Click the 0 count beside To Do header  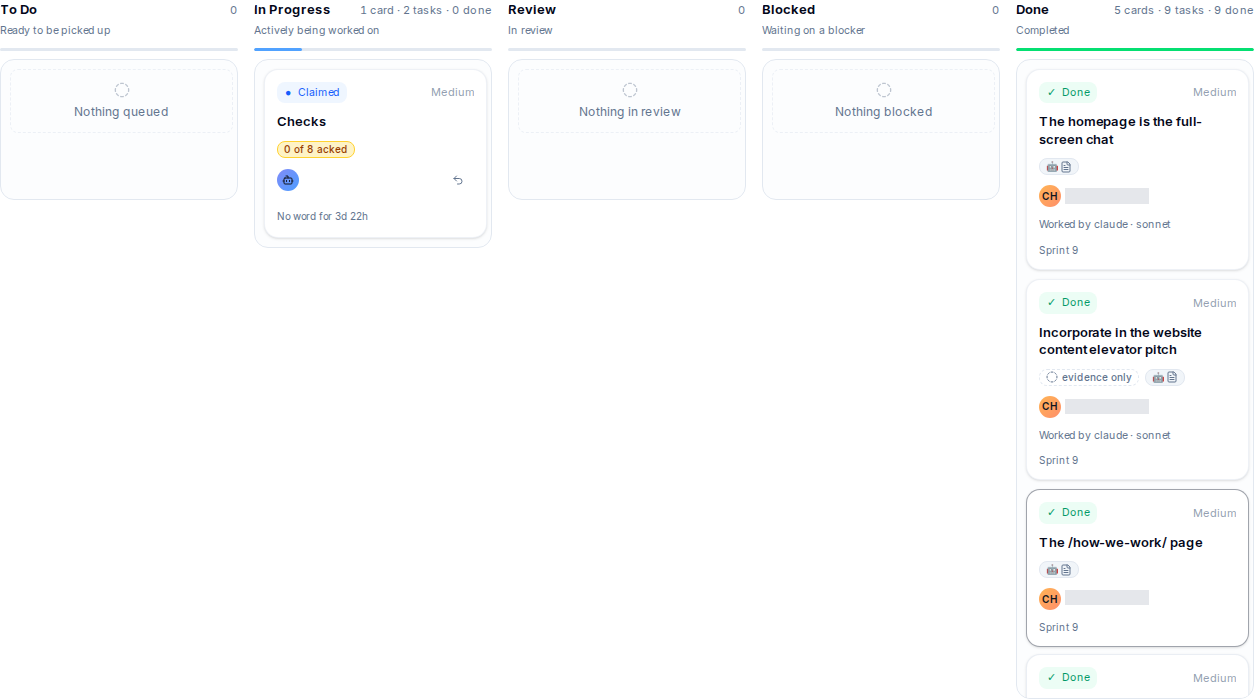pyautogui.click(x=234, y=10)
